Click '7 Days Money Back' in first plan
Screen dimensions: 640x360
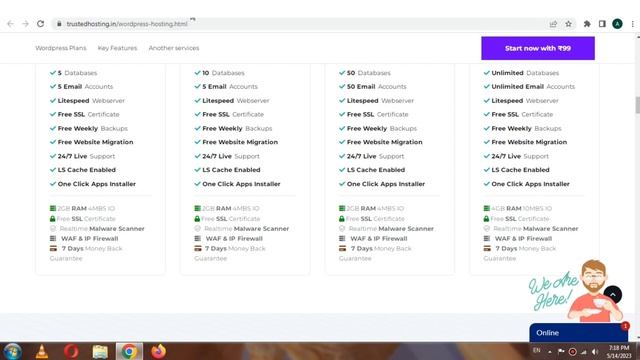(x=92, y=248)
